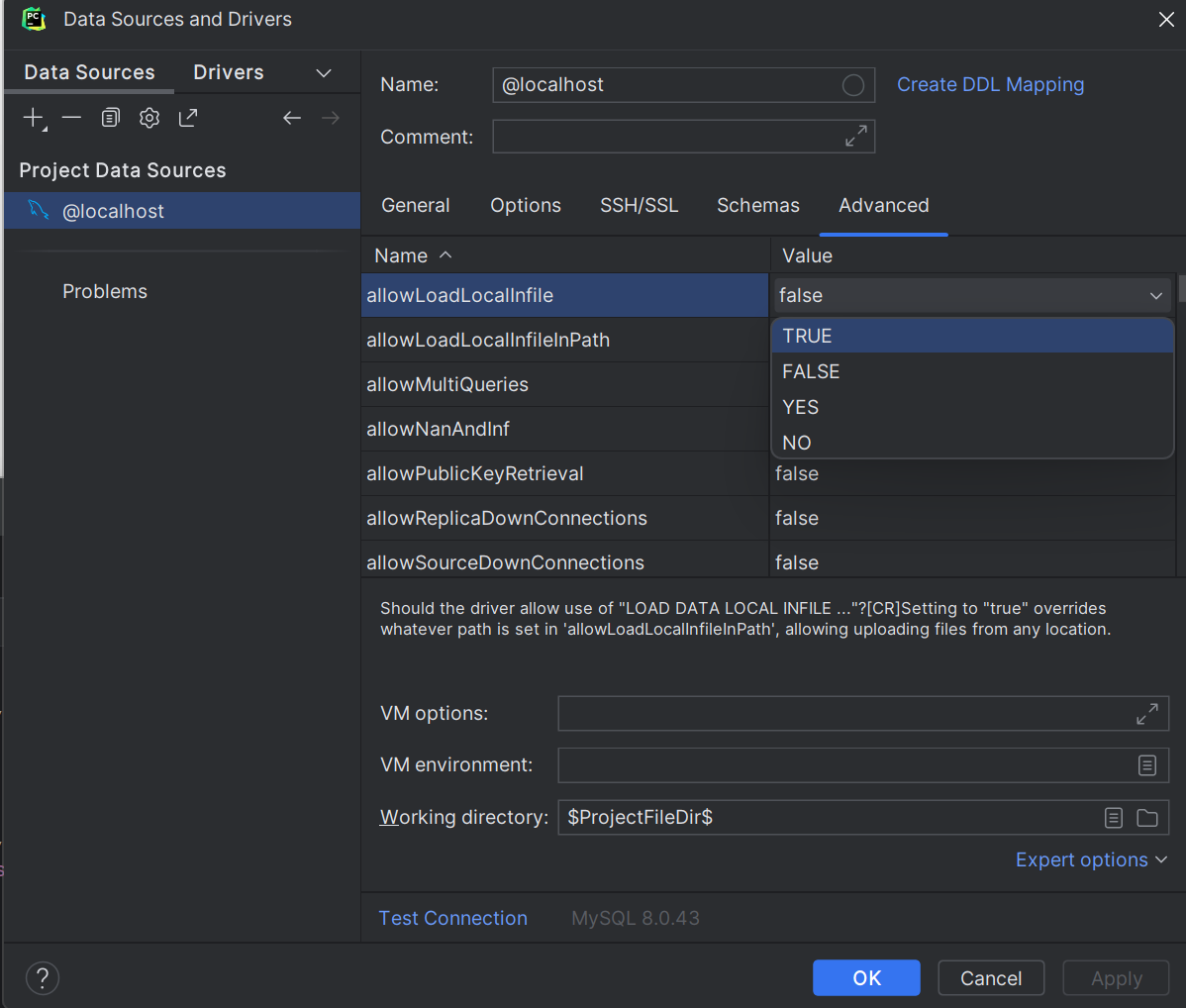This screenshot has width=1186, height=1008.
Task: Select the allowPublicKeyRetrieval property row
Action: (564, 473)
